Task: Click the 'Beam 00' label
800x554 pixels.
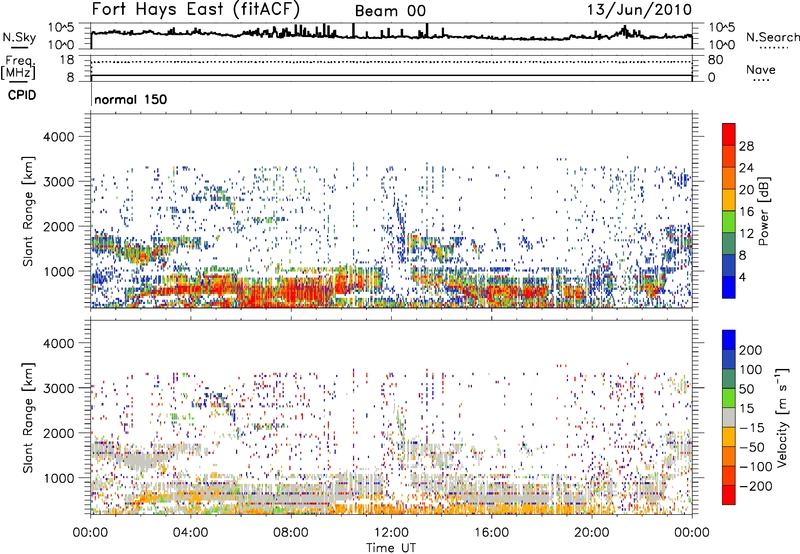Action: (390, 11)
